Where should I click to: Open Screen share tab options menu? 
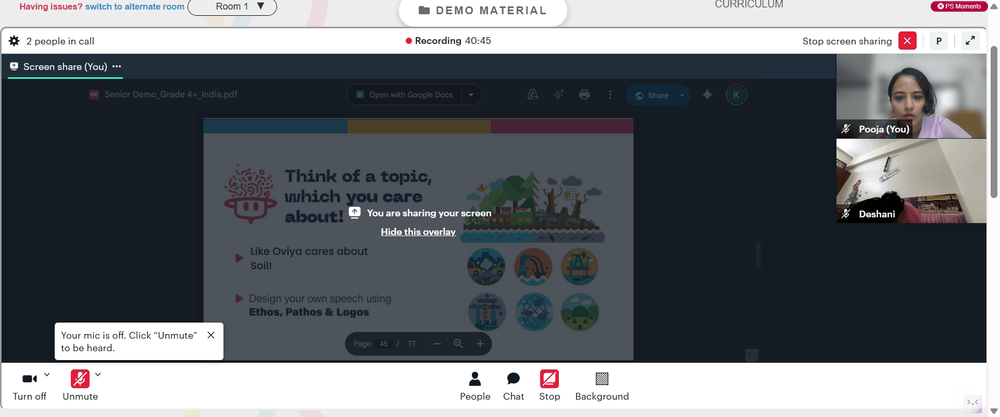tap(117, 66)
